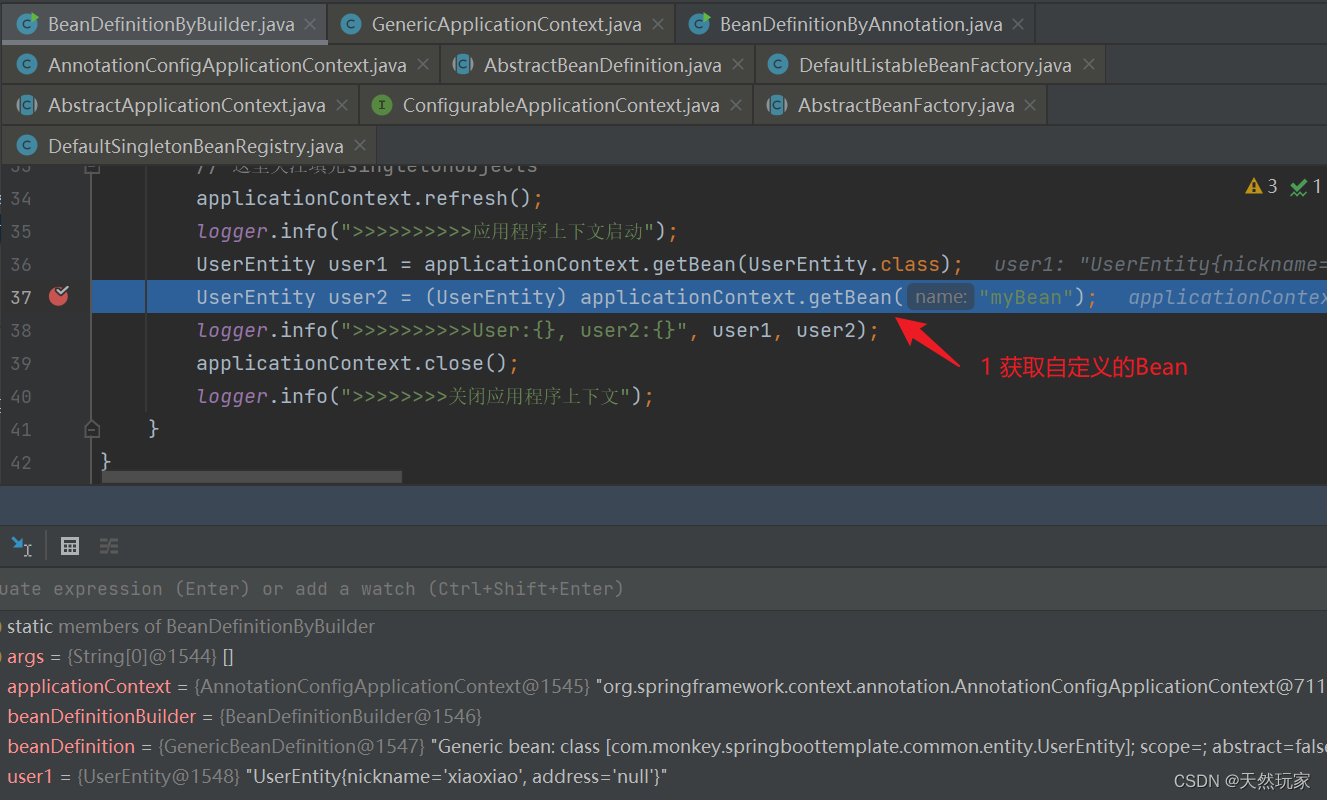1327x800 pixels.
Task: Click gutter line number 34
Action: point(21,199)
